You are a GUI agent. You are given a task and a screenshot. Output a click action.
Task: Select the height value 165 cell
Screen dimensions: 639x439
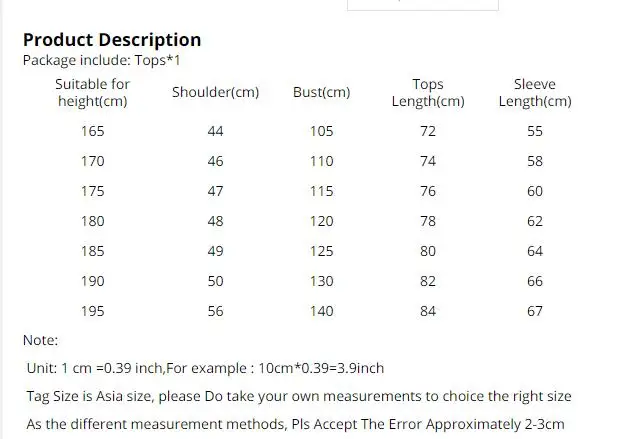tap(93, 131)
